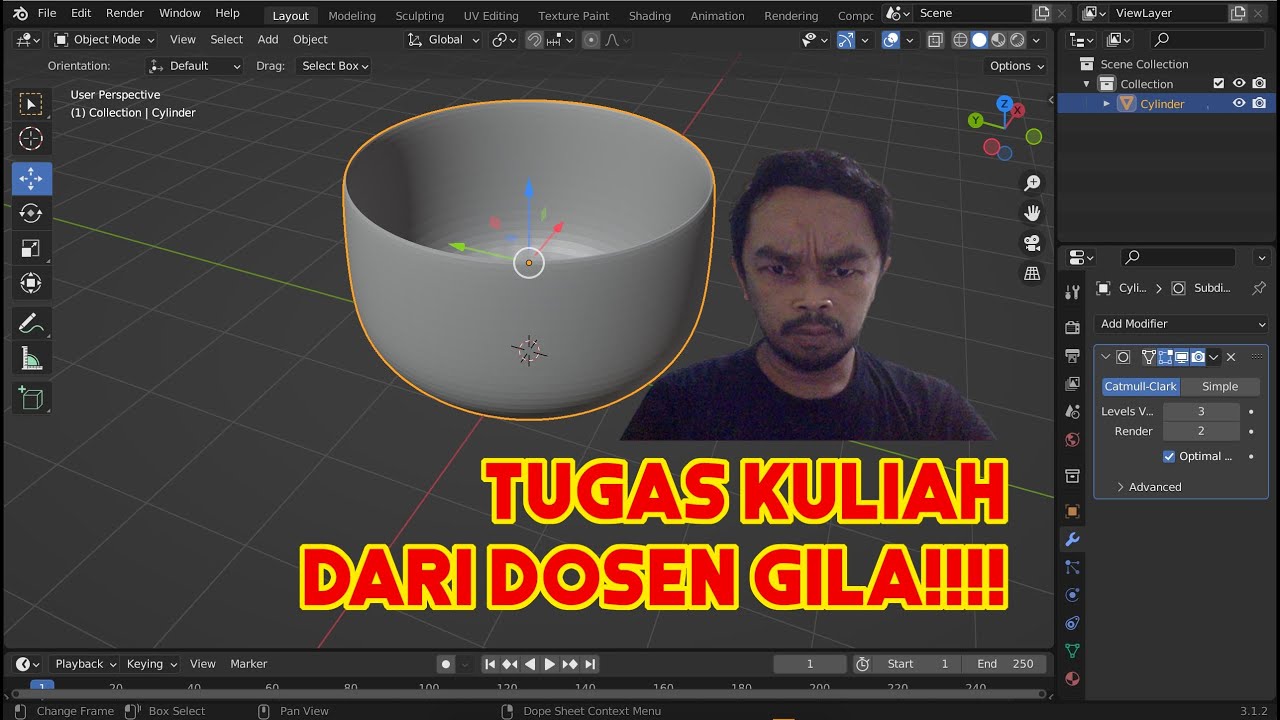Collapse the Collection tree item
The image size is (1280, 720).
(x=1087, y=84)
